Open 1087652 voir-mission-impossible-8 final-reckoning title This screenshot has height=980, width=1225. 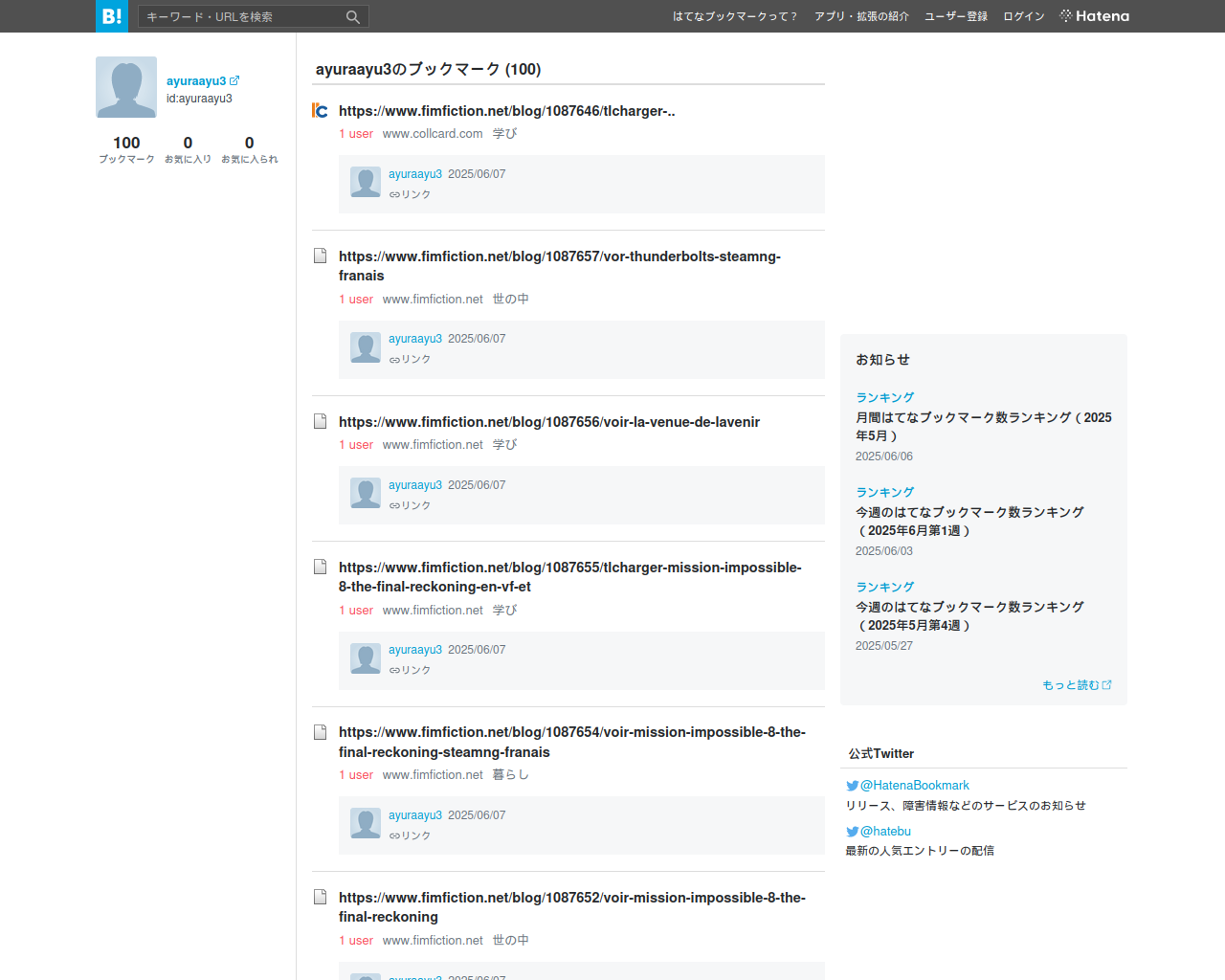point(572,907)
